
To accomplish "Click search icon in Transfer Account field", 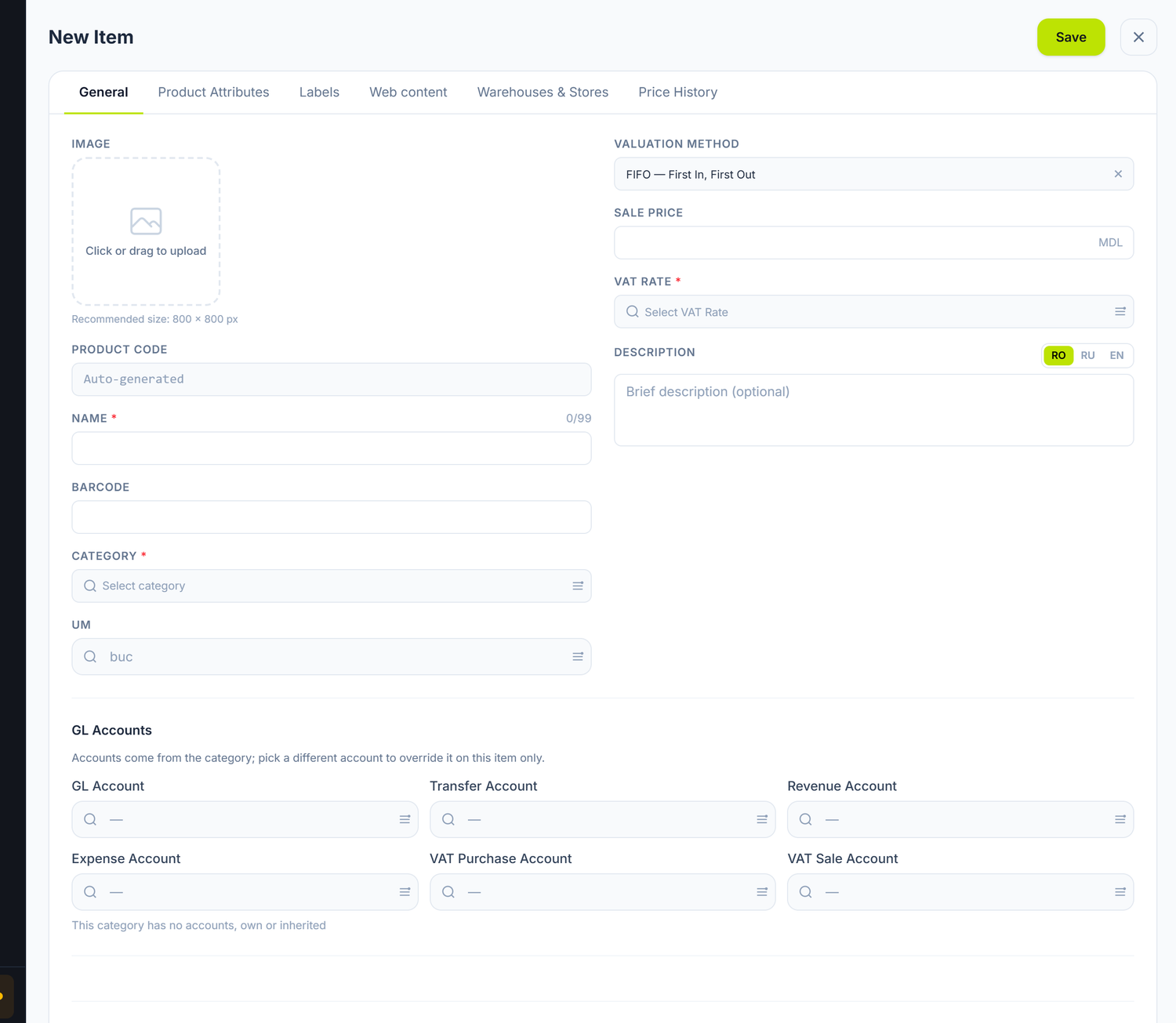I will point(448,819).
